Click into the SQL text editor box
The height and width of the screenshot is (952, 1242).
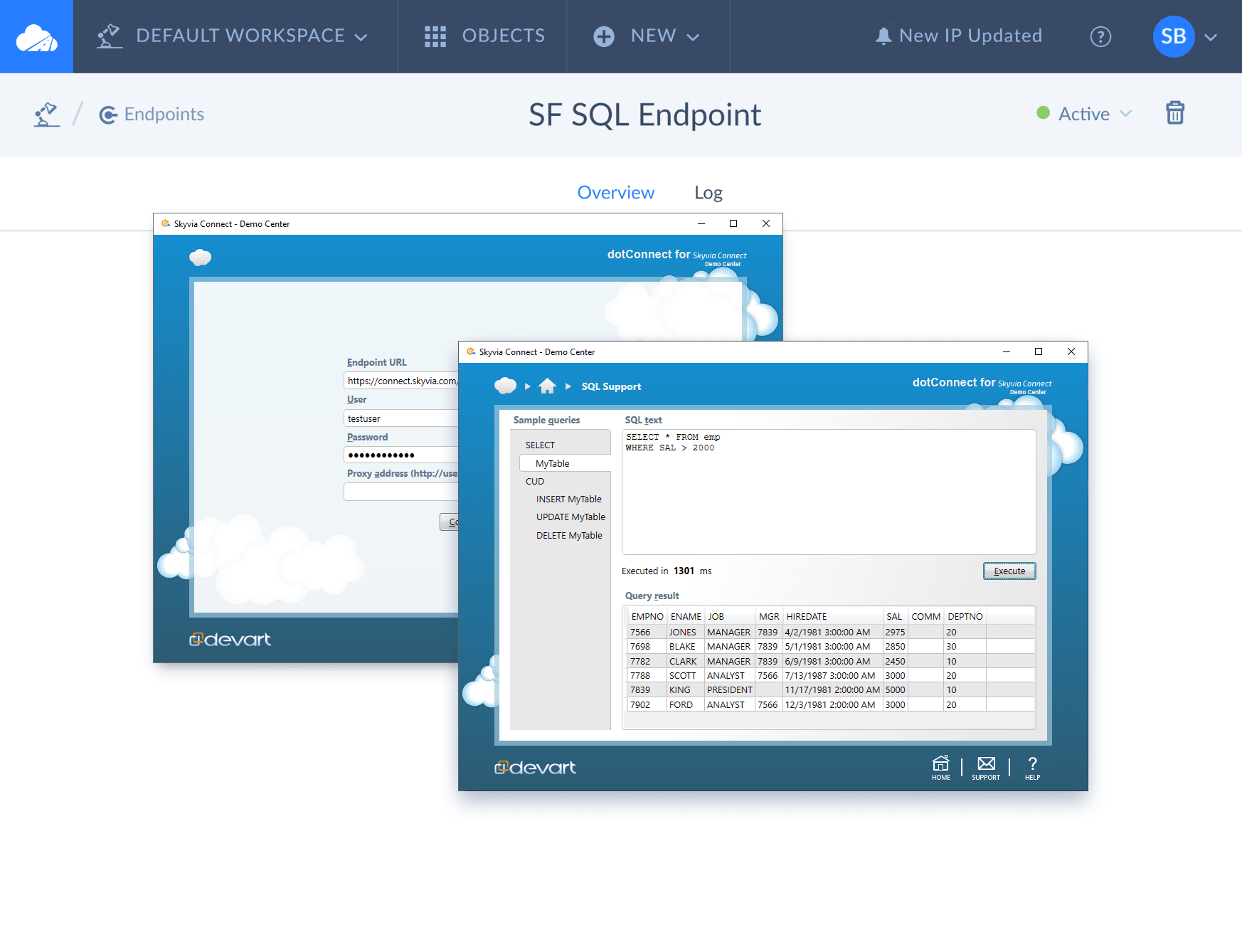tap(828, 498)
